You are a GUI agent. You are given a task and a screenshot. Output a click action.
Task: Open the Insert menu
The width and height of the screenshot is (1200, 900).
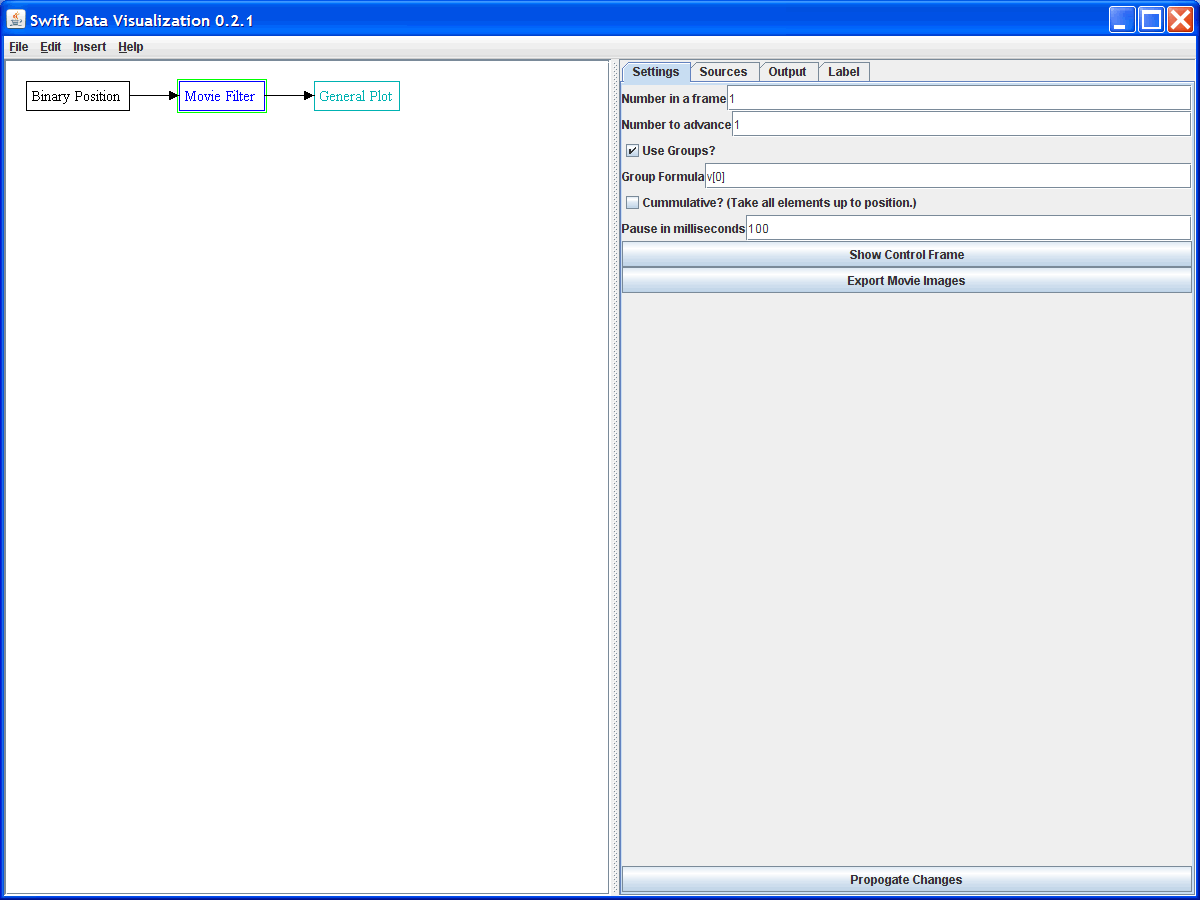[90, 47]
